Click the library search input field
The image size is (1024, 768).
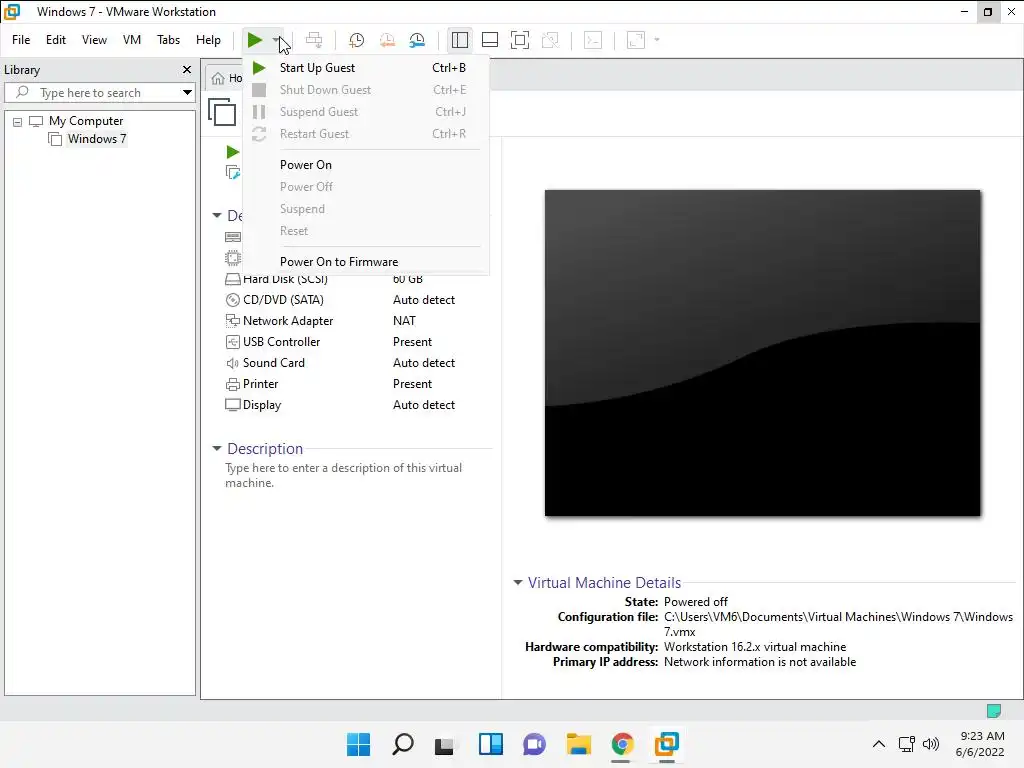pos(99,93)
